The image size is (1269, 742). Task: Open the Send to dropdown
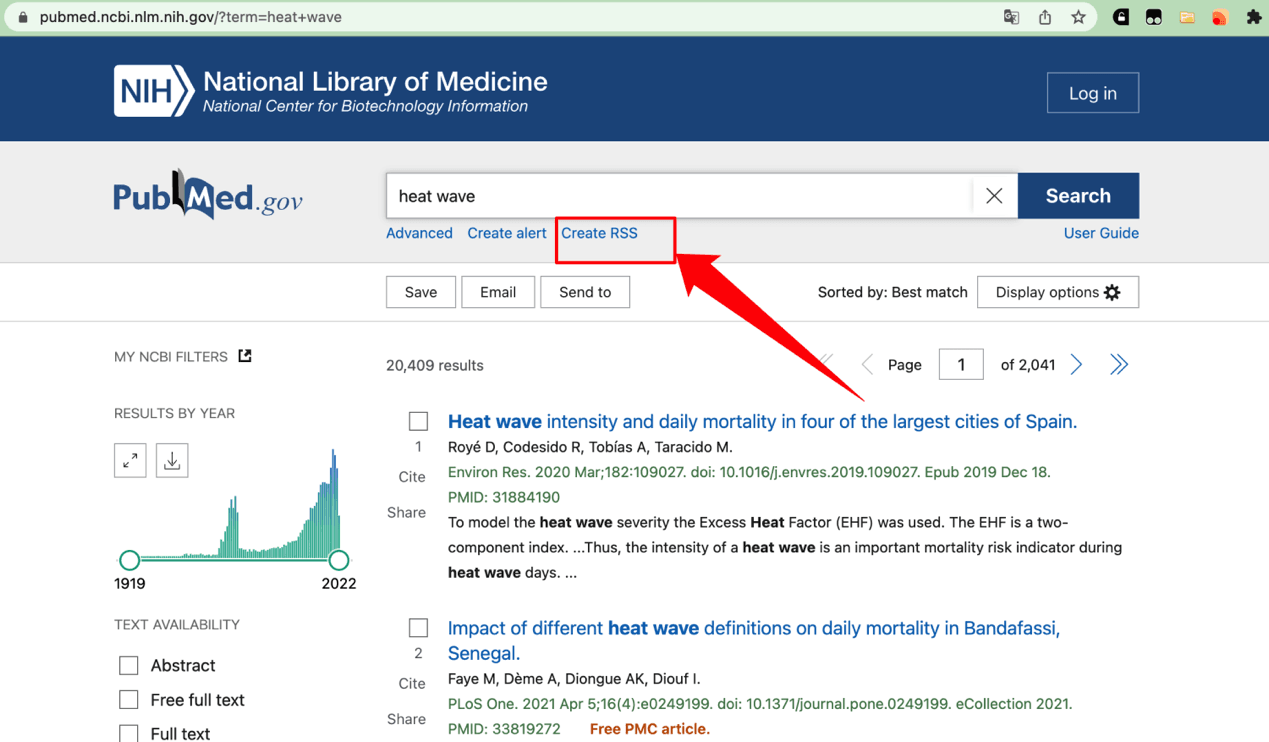pyautogui.click(x=585, y=292)
